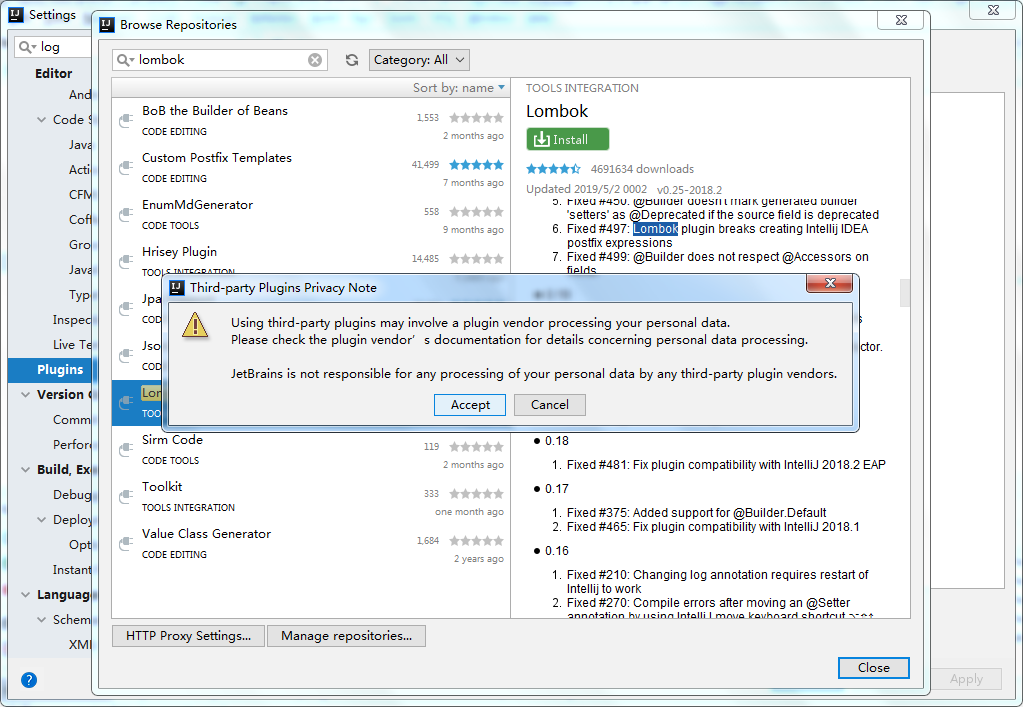
Task: Expand Languages section in Settings tree
Action: point(25,595)
